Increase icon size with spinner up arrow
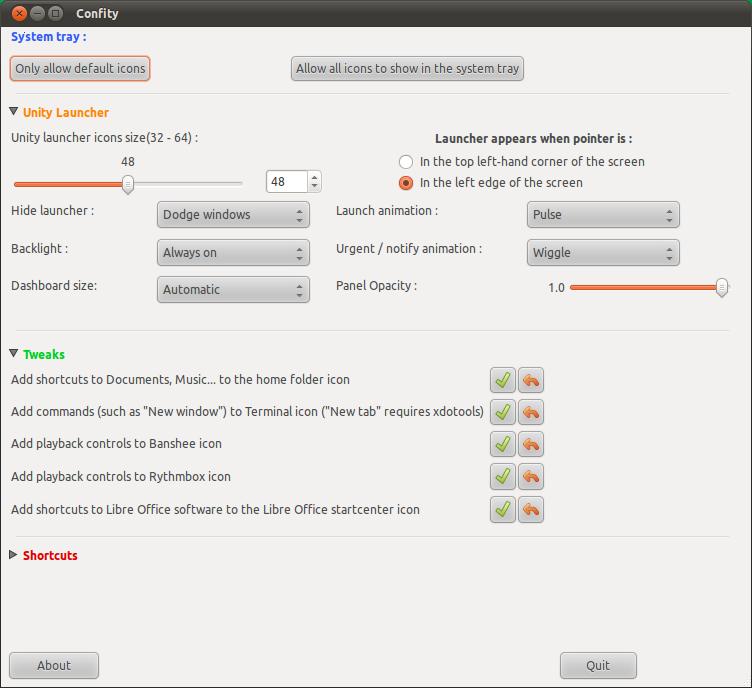This screenshot has height=688, width=752. (314, 177)
